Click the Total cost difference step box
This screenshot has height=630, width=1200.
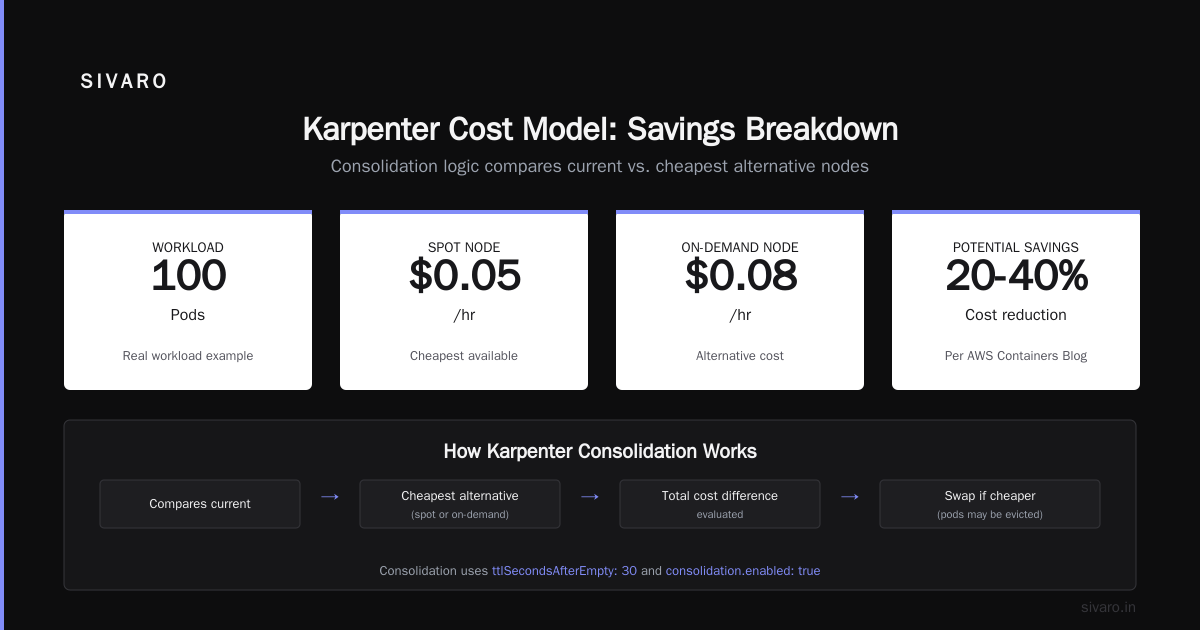point(720,504)
